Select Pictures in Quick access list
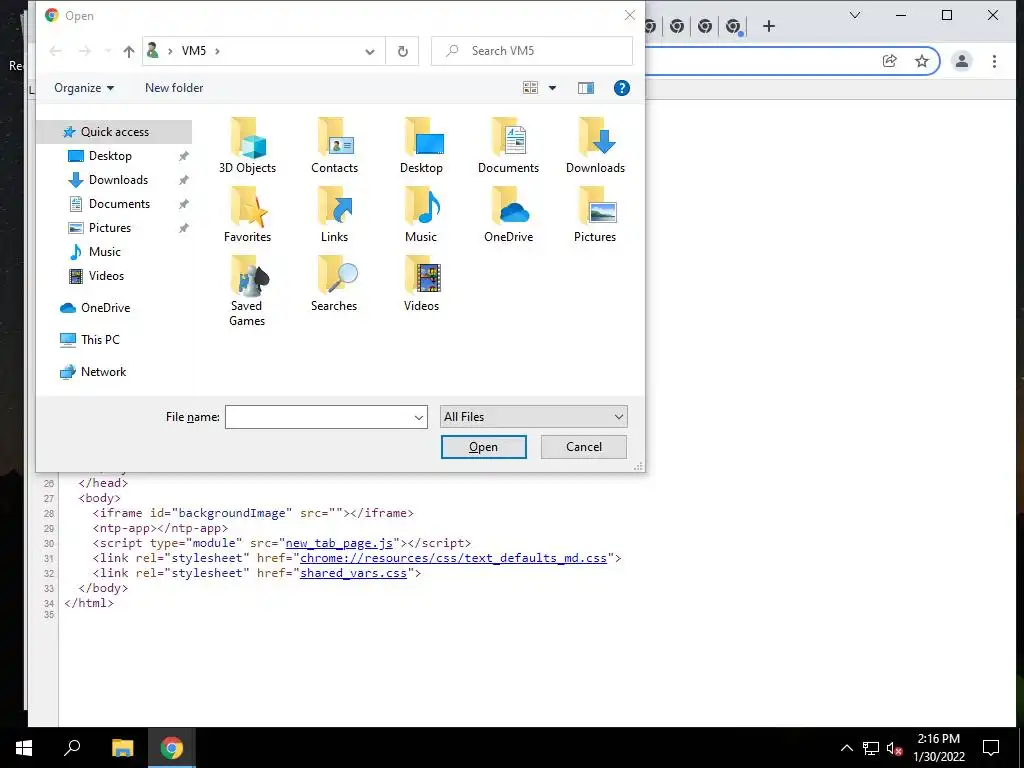The width and height of the screenshot is (1024, 768). pyautogui.click(x=110, y=228)
